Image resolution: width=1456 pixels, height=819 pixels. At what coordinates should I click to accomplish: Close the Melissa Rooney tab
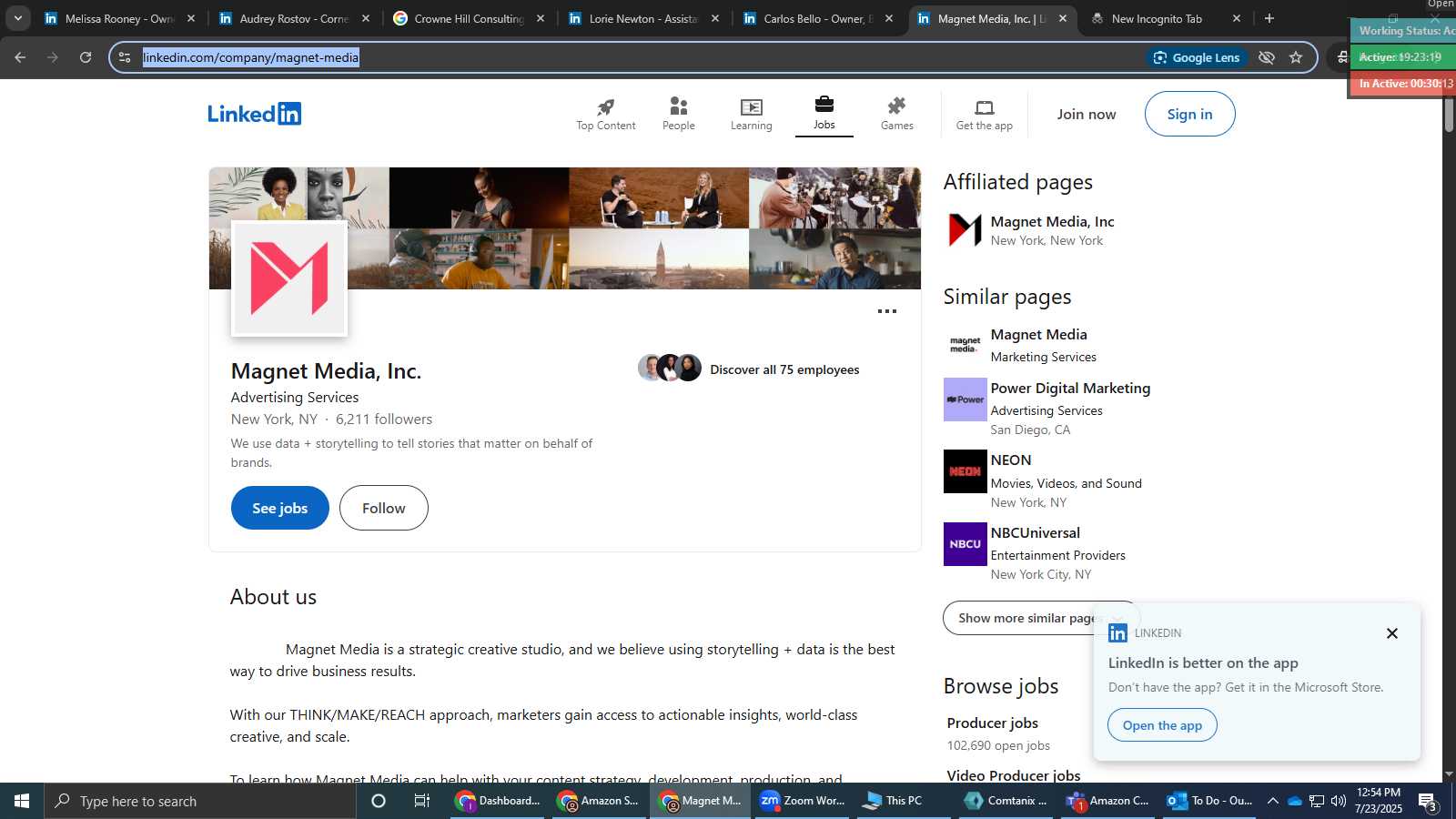click(191, 18)
